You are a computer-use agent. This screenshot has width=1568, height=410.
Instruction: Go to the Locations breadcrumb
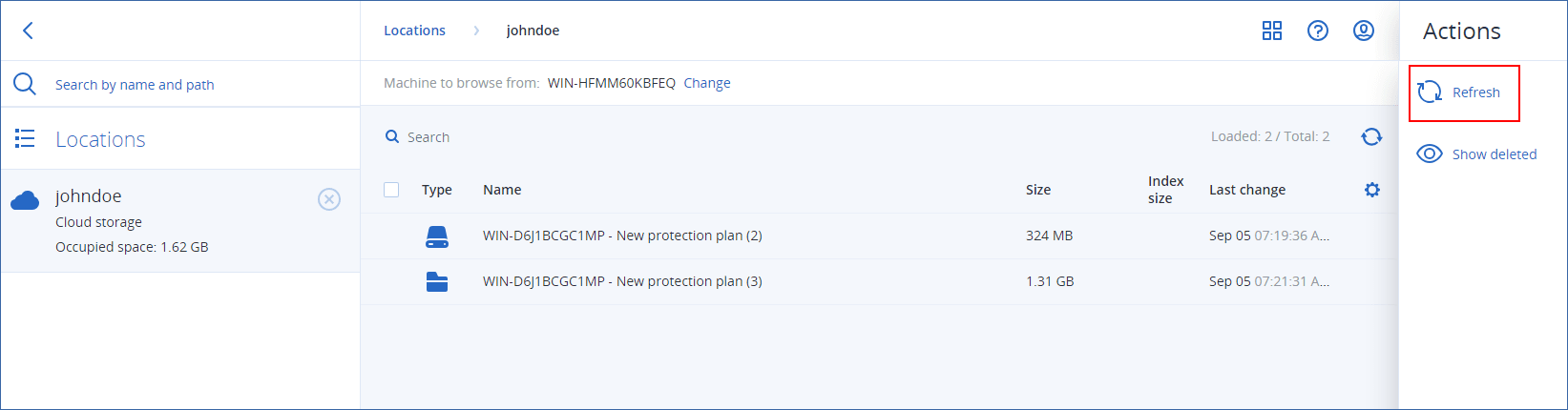414,31
